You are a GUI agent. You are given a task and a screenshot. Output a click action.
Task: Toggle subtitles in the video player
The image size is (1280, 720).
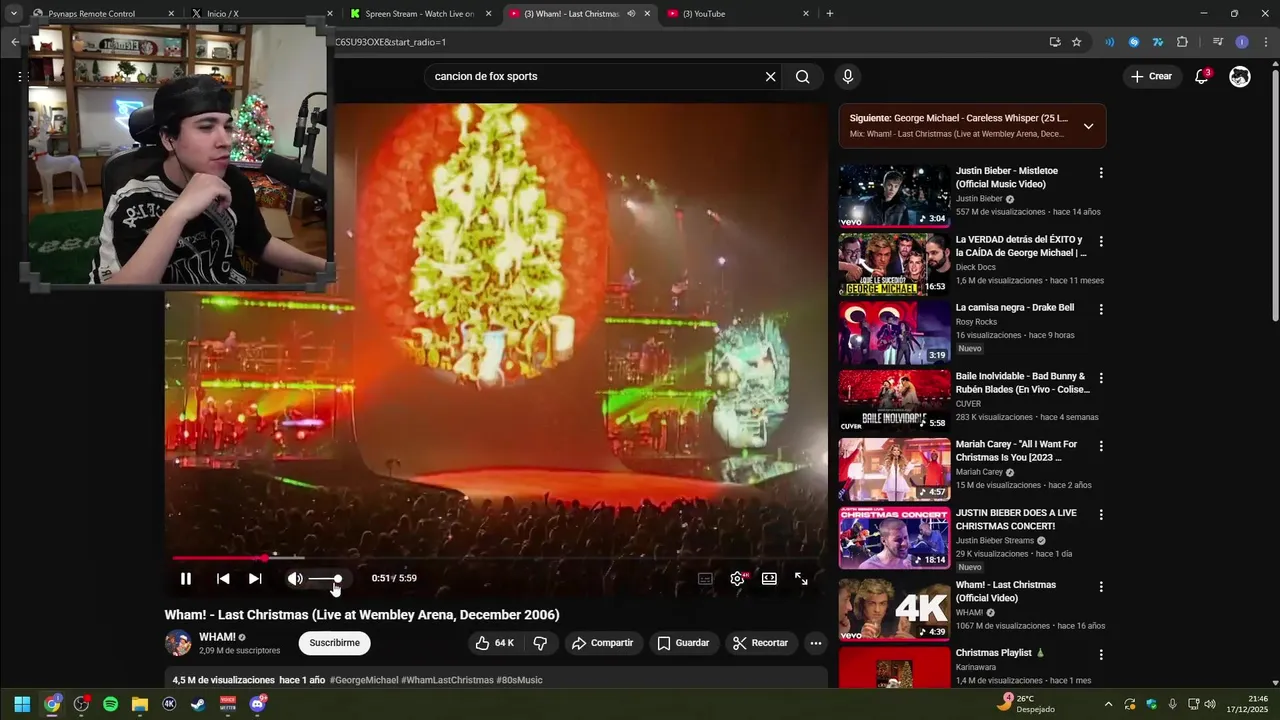[x=705, y=579]
